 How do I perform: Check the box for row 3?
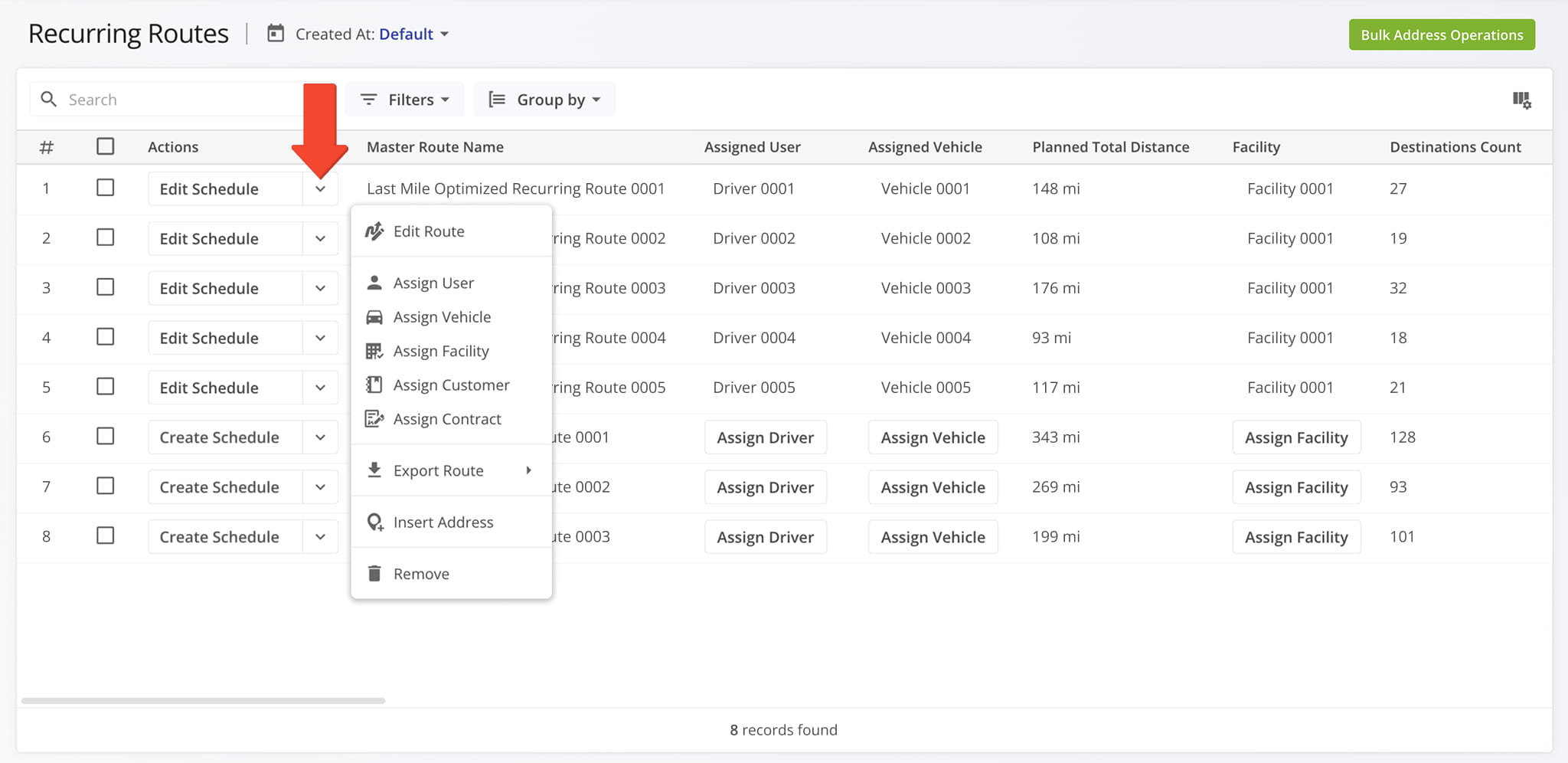coord(106,287)
